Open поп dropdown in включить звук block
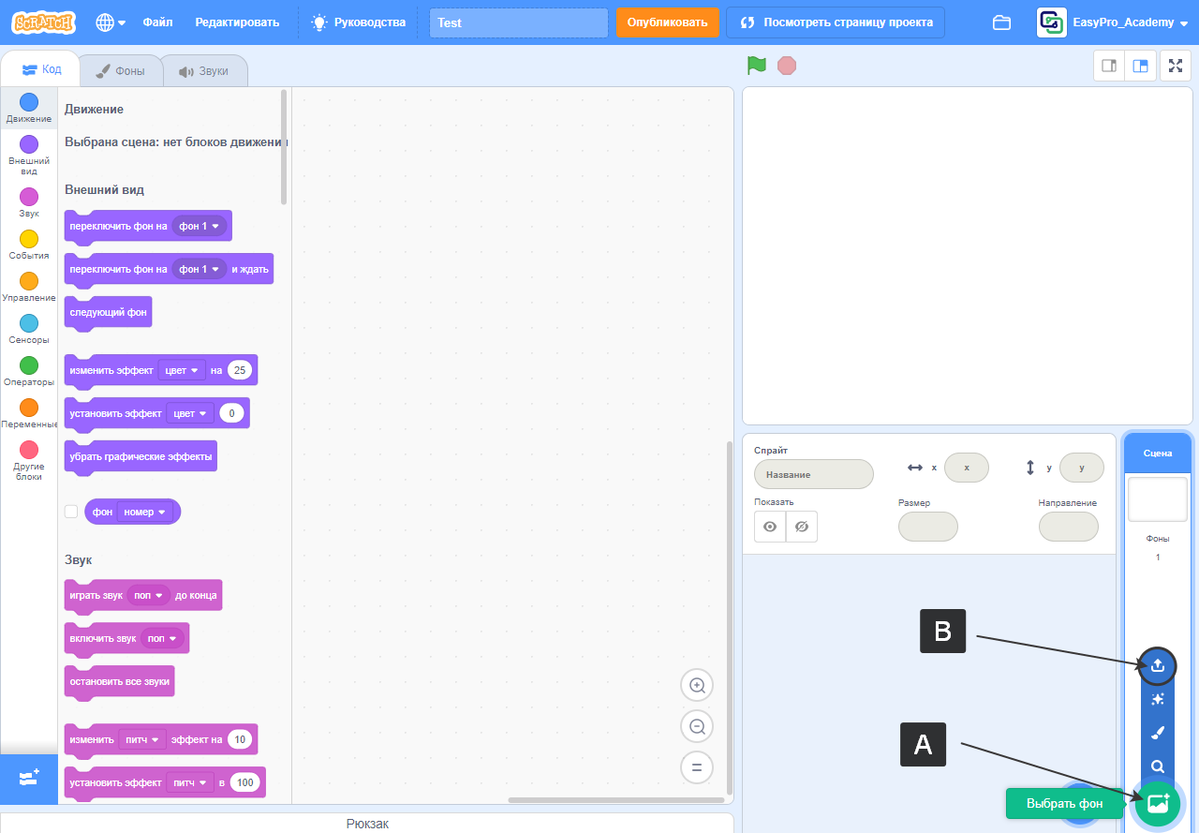The height and width of the screenshot is (833, 1199). (x=163, y=639)
